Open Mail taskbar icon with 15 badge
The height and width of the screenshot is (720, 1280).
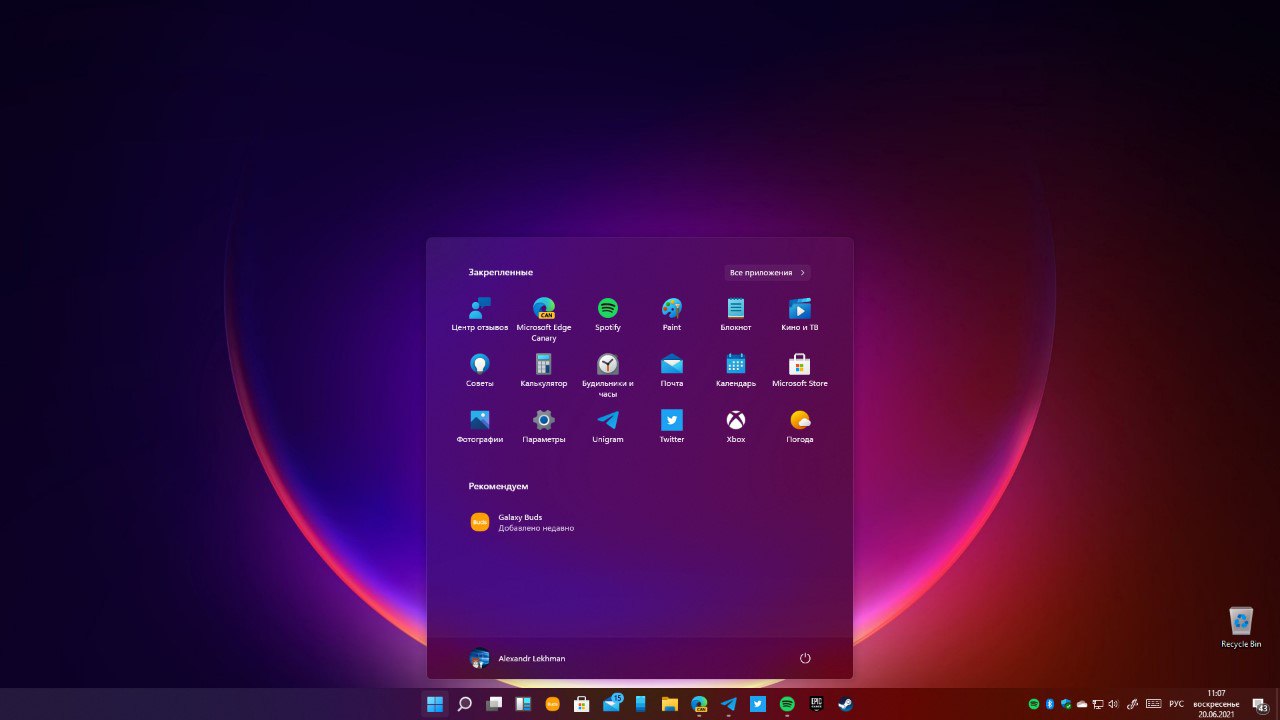611,704
